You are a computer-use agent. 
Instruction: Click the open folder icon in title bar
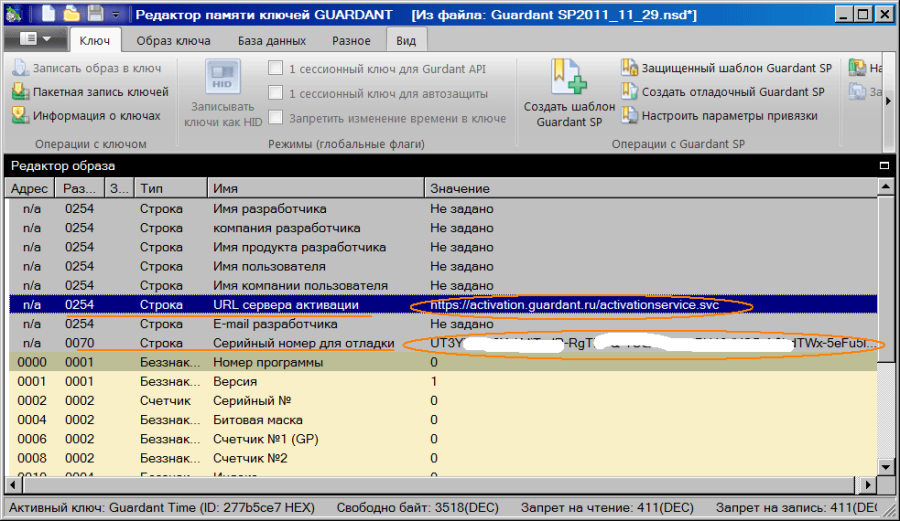[x=71, y=14]
